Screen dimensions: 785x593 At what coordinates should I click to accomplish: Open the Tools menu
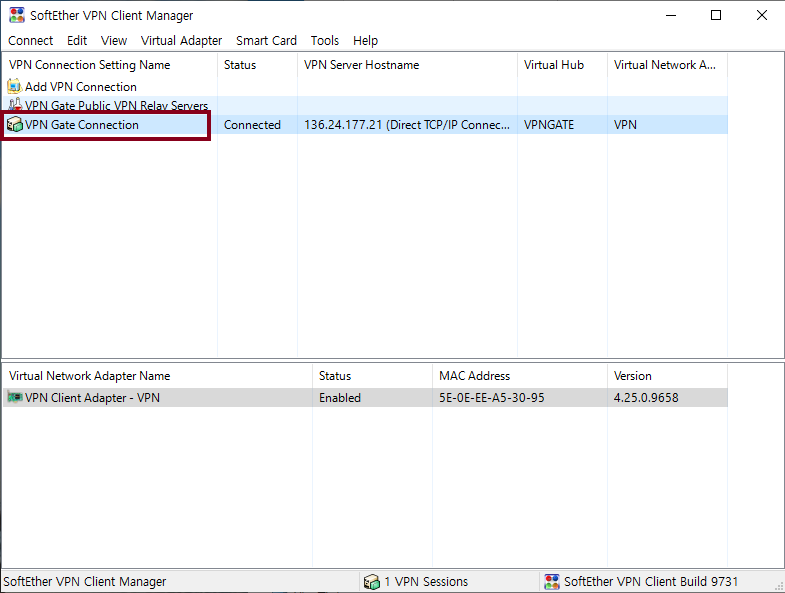click(x=324, y=41)
